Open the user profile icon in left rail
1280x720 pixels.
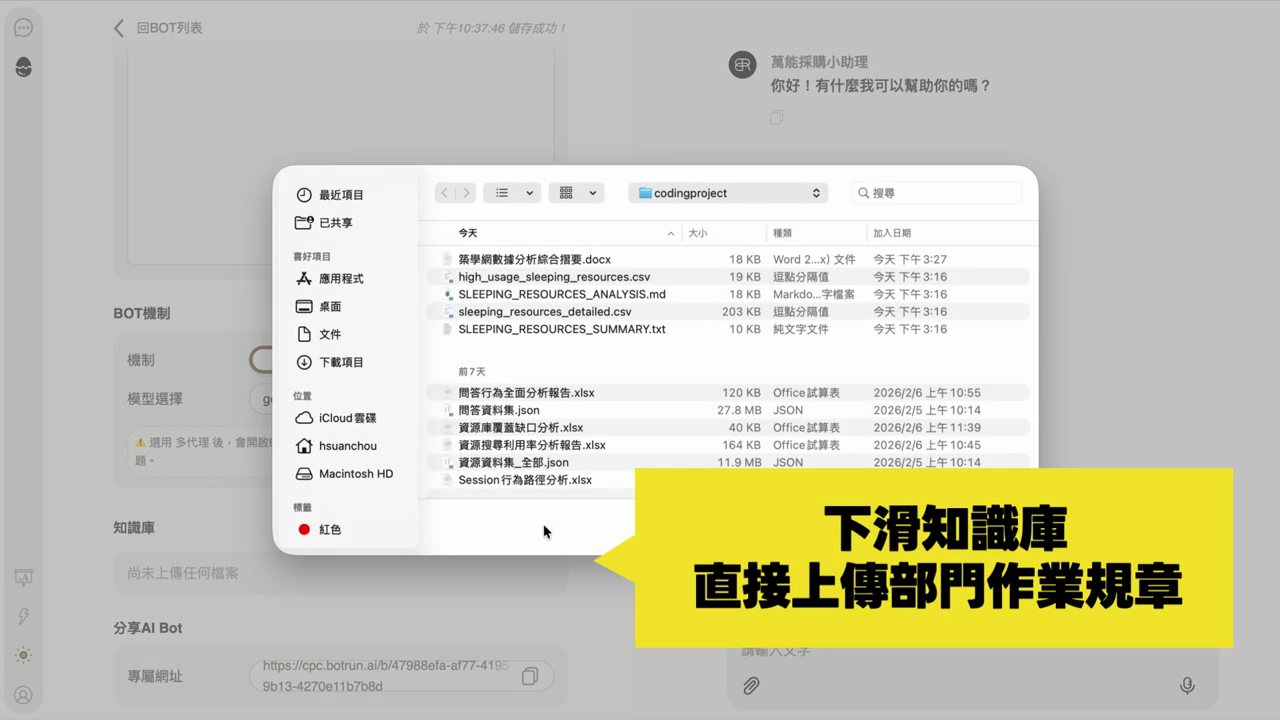pos(24,695)
